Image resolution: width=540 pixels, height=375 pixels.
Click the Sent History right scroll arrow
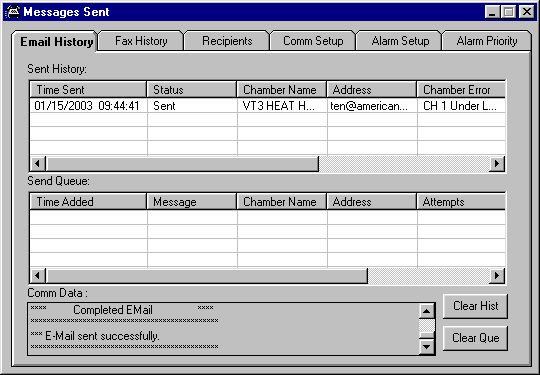(497, 164)
